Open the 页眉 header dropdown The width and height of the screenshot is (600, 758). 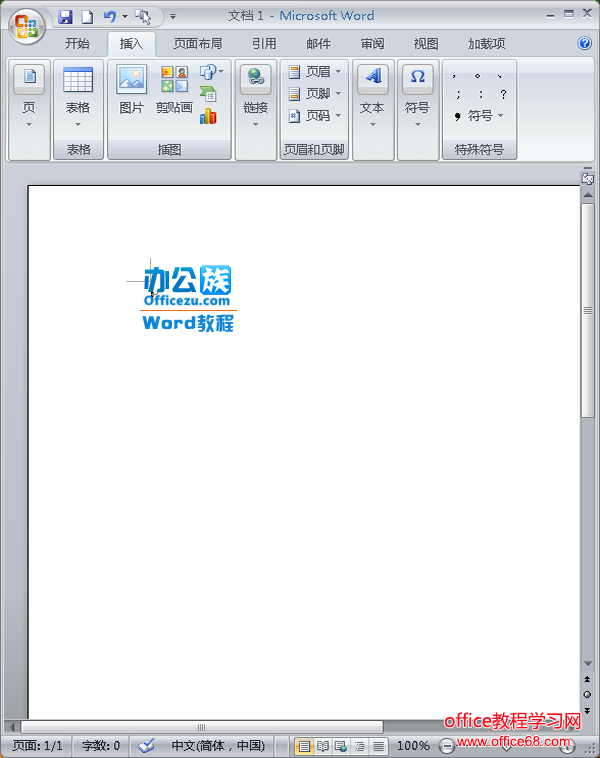tap(315, 72)
